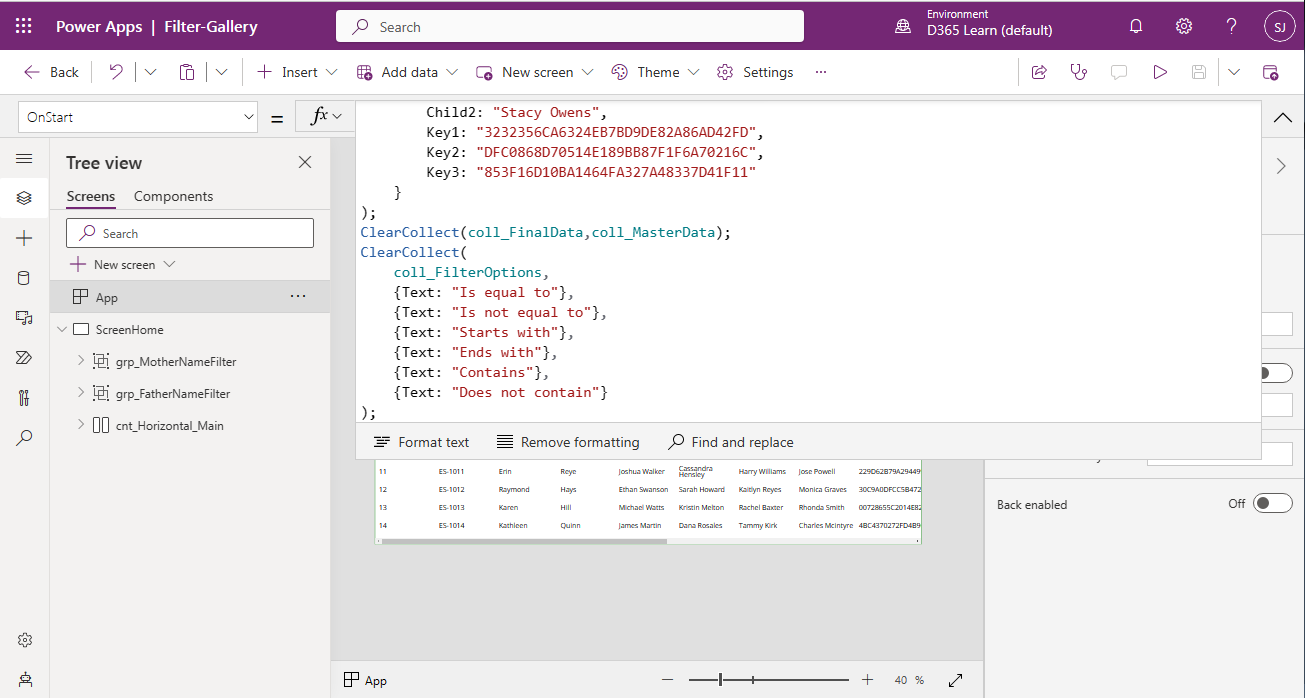This screenshot has width=1305, height=698.
Task: Open the Power Automate pane icon
Action: coord(25,358)
